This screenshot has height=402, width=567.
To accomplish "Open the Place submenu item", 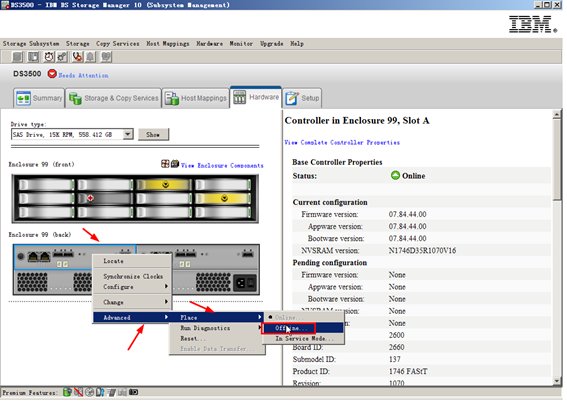I will point(217,317).
